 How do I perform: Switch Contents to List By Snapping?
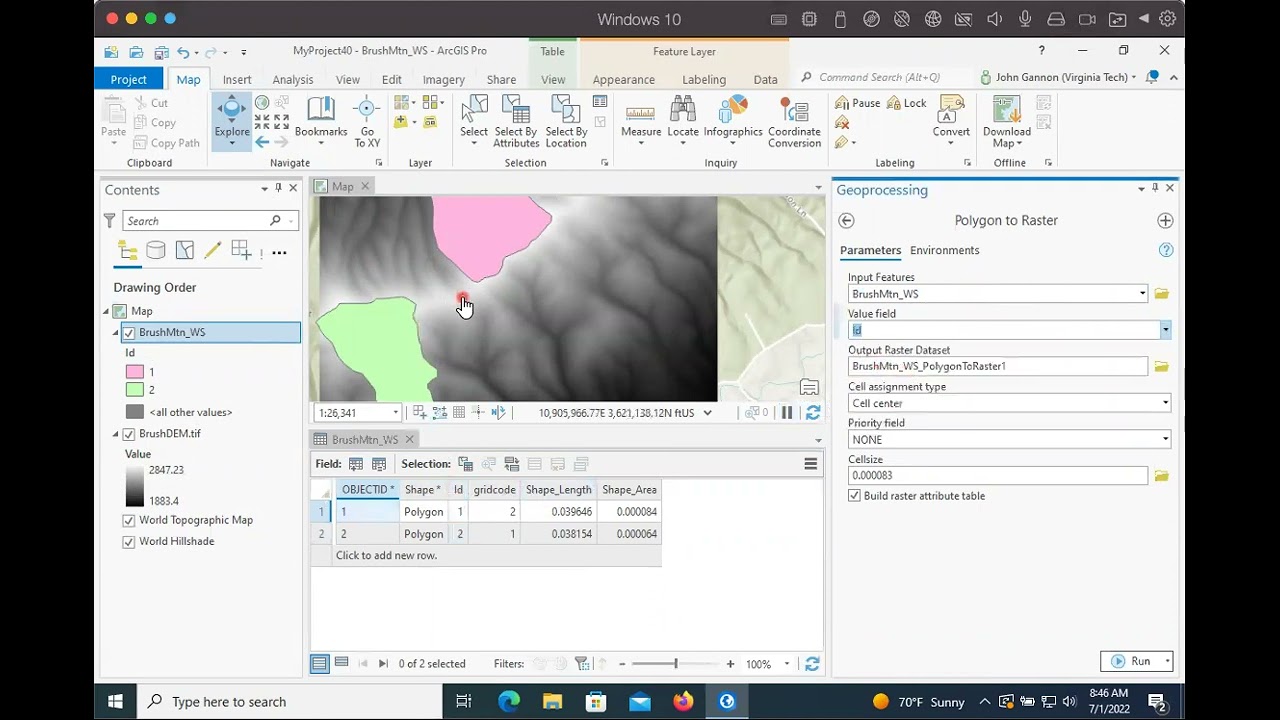coord(241,251)
